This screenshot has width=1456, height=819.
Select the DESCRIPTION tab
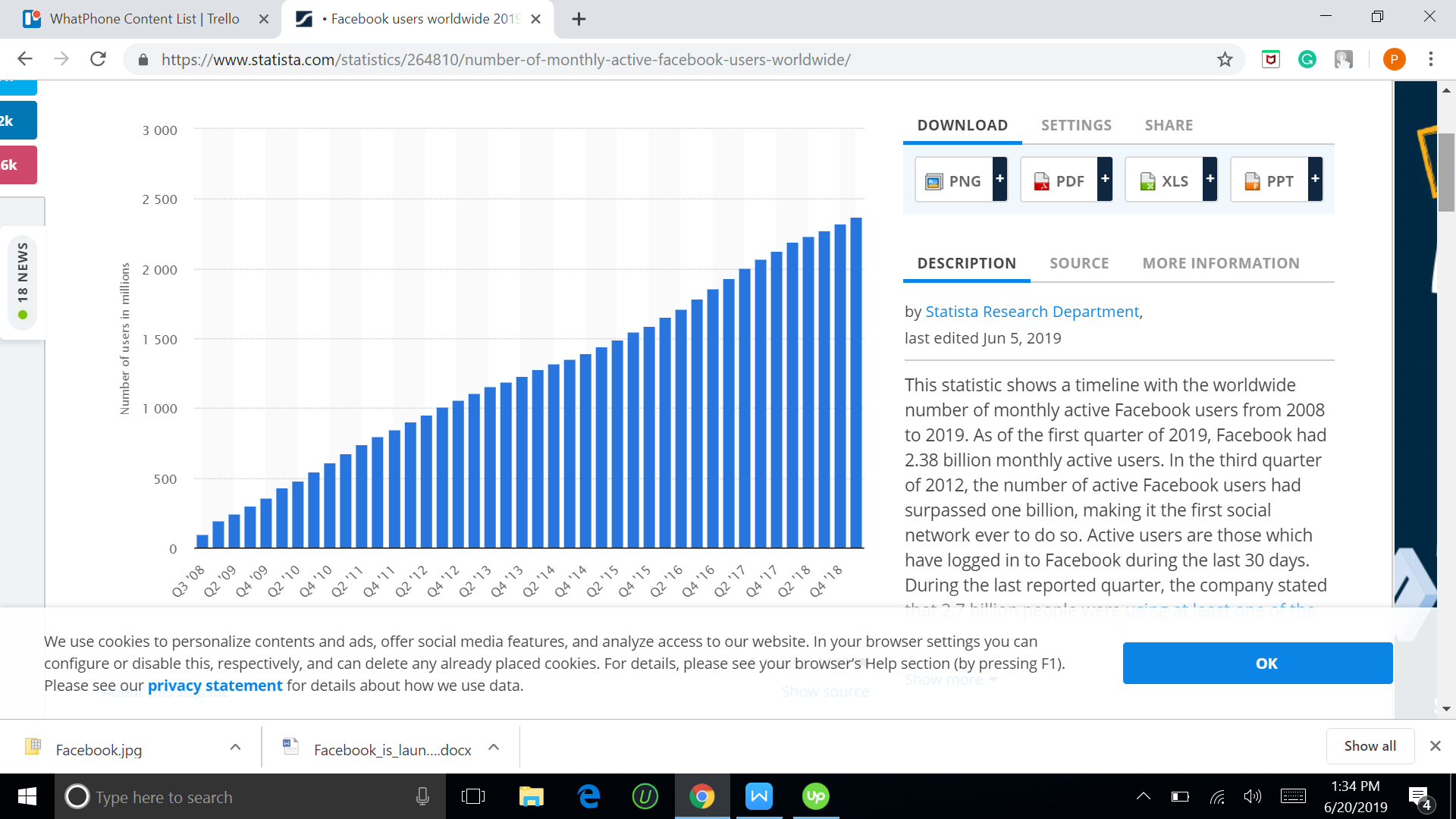coord(966,263)
